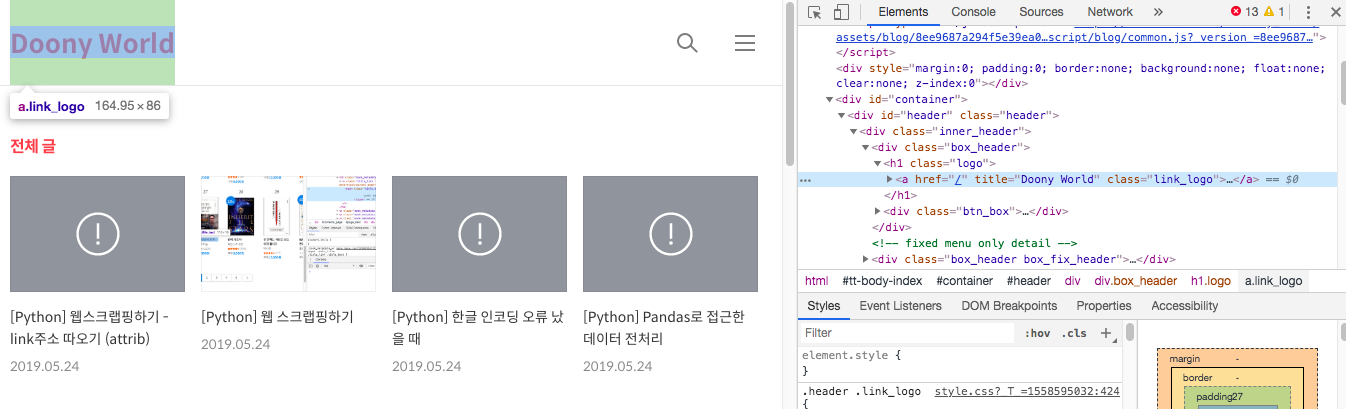Collapse the div class="inner_header" node
Screen dimensions: 1346x409
[x=853, y=132]
